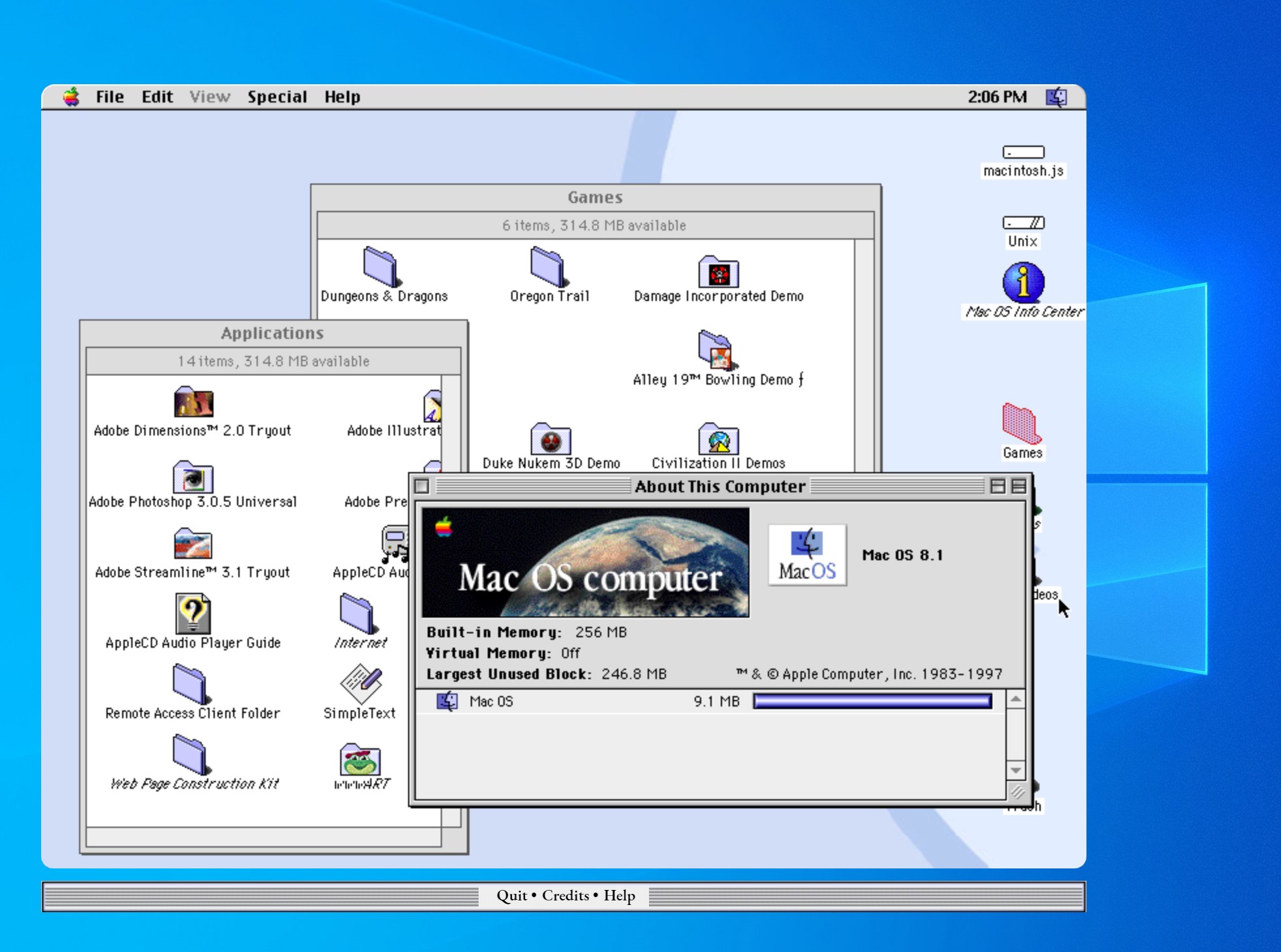This screenshot has height=952, width=1281.
Task: Click the About window resize handle
Action: 1017,792
